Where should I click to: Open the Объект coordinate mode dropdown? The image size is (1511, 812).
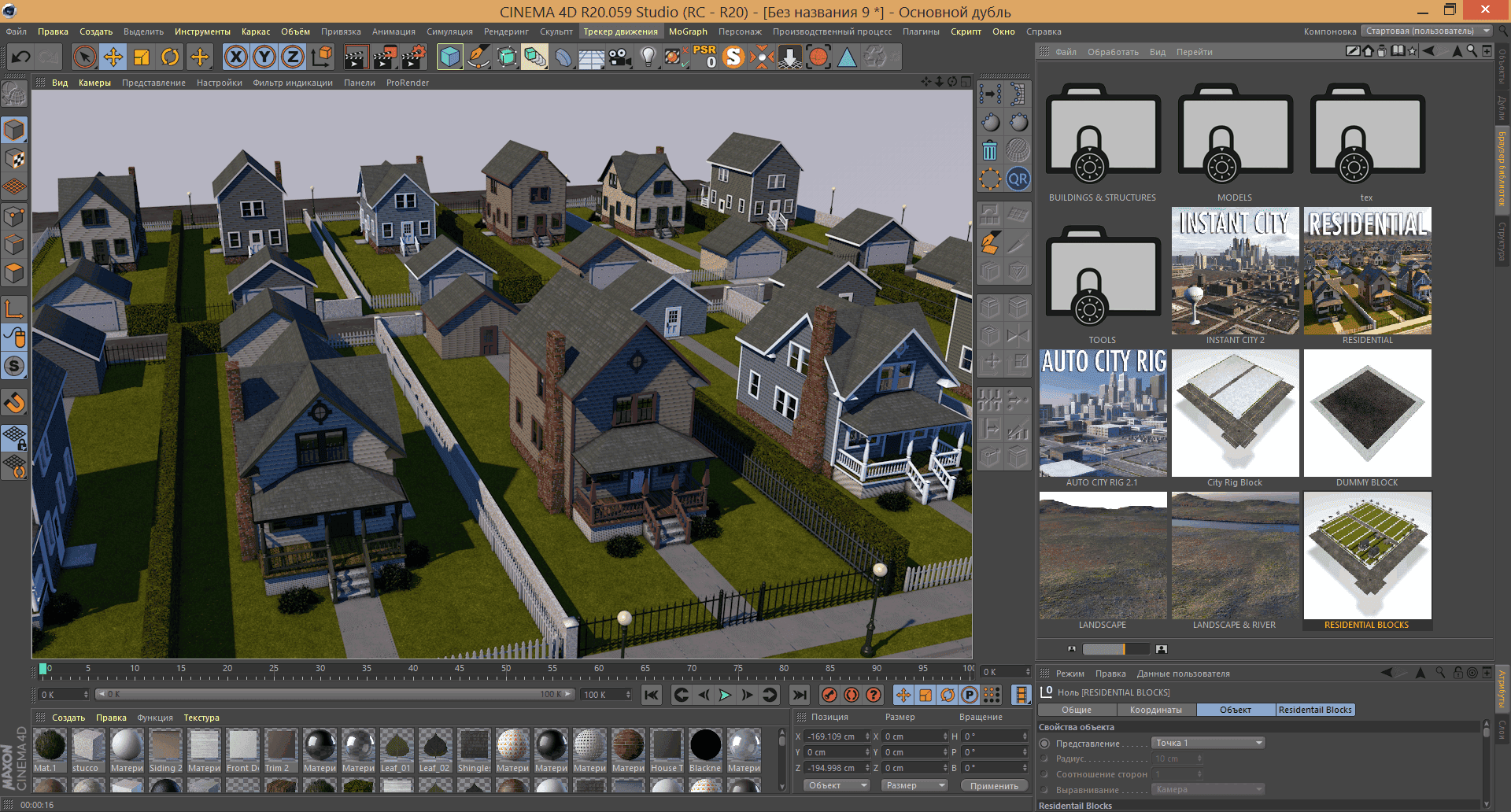(x=837, y=785)
